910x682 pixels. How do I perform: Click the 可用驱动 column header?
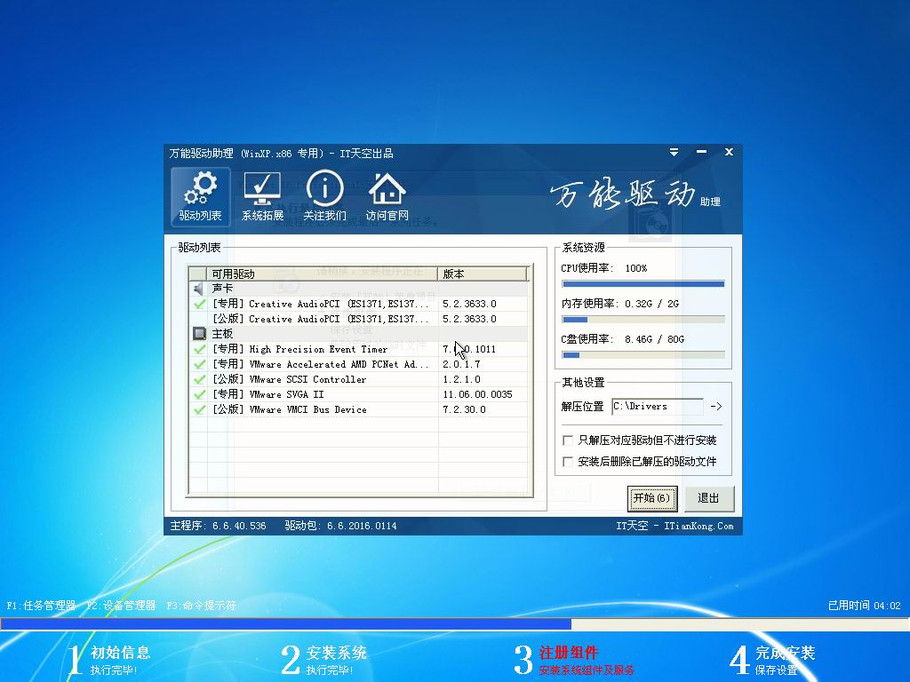tap(322, 273)
